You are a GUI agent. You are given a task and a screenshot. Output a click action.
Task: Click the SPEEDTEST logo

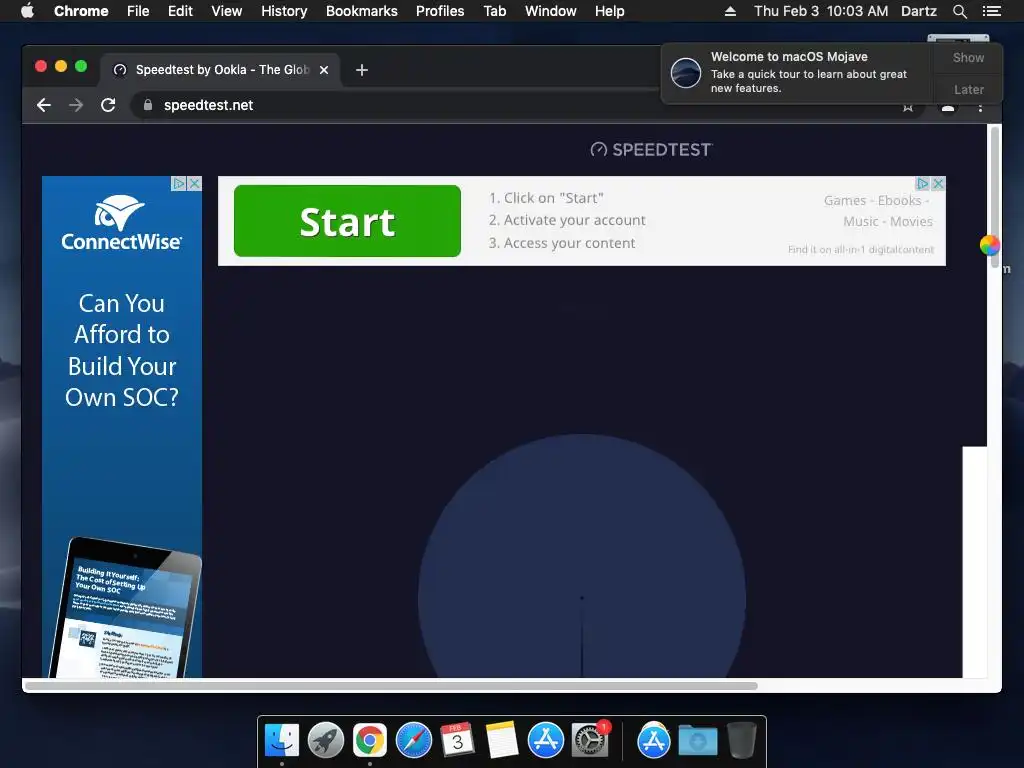click(x=651, y=150)
